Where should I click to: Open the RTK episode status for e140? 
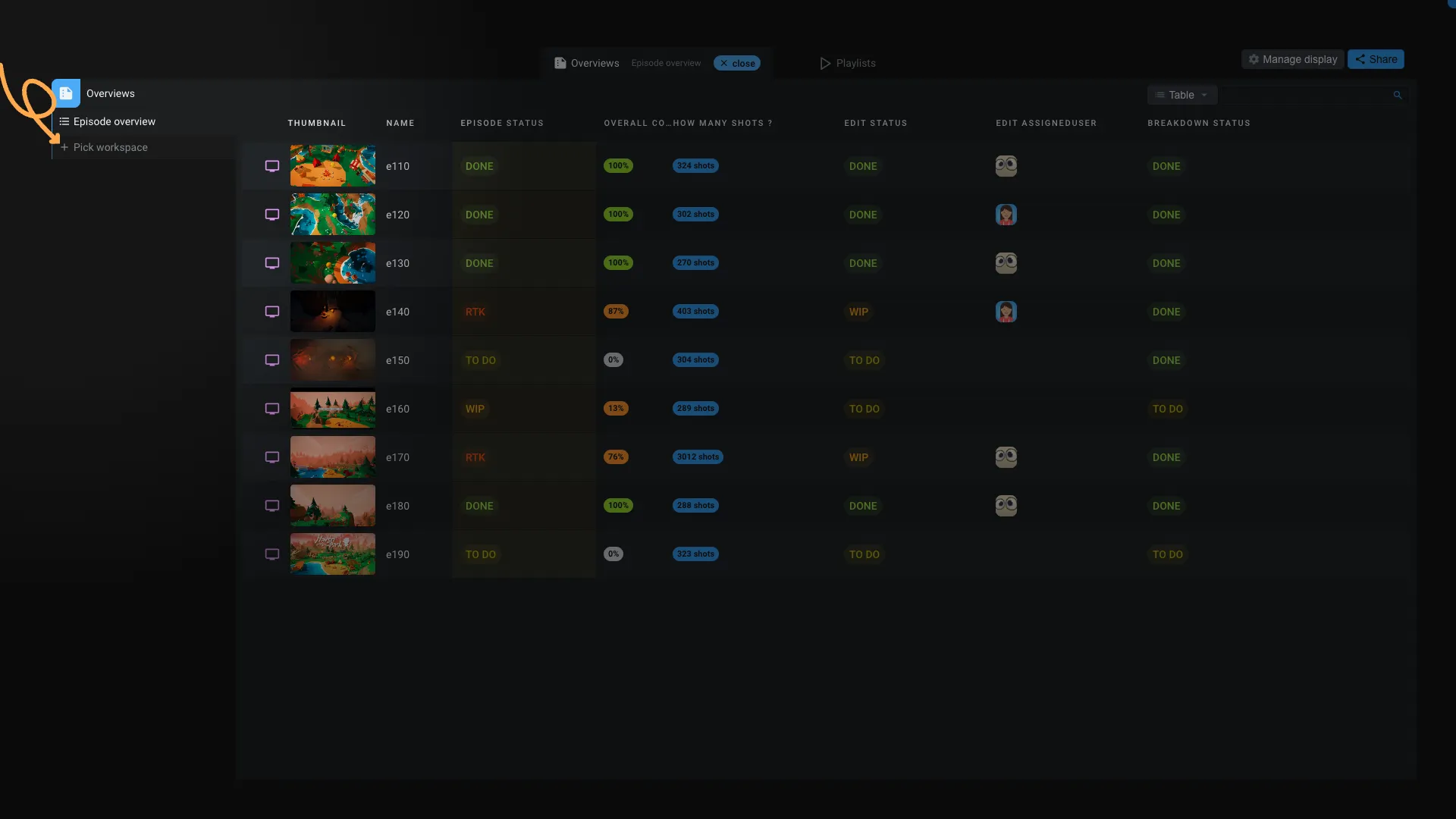coord(475,312)
